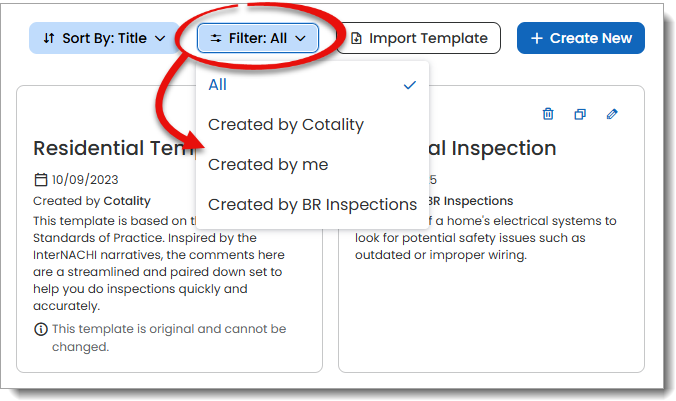Click the sort arrows icon
Viewport: 676px width, 401px height.
[49, 39]
